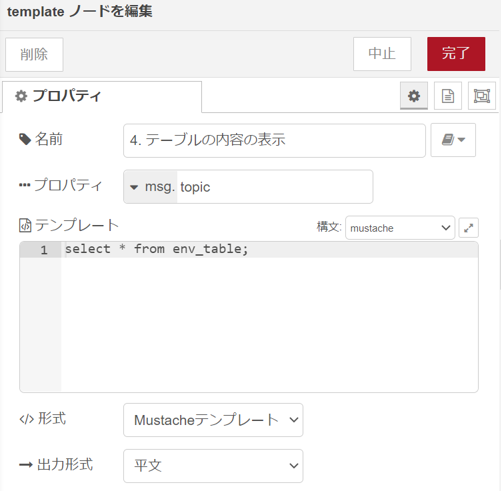
Task: Open node properties gear icon
Action: pos(414,96)
